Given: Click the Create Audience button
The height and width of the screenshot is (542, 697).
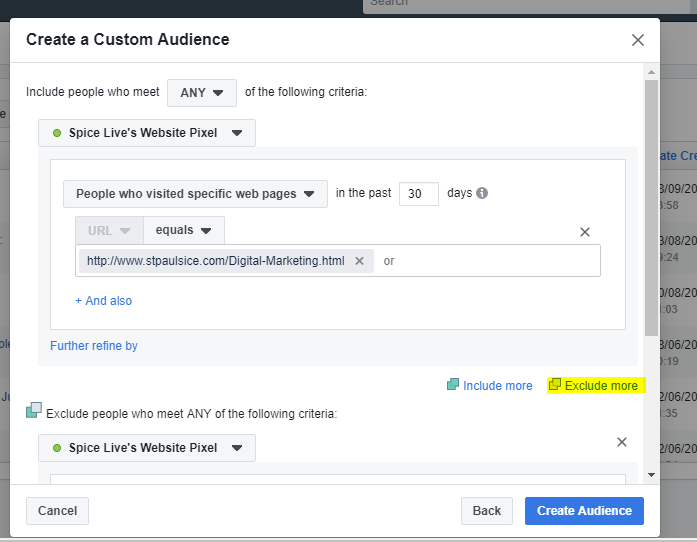Looking at the screenshot, I should (x=584, y=511).
